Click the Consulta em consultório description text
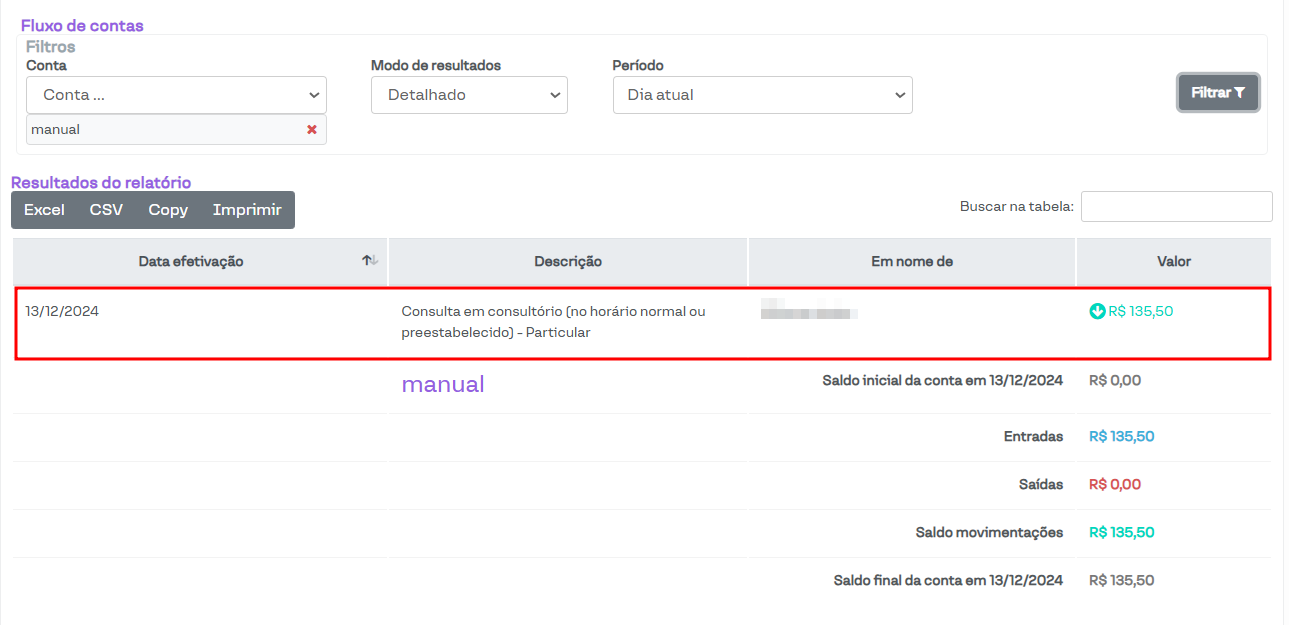 (553, 322)
